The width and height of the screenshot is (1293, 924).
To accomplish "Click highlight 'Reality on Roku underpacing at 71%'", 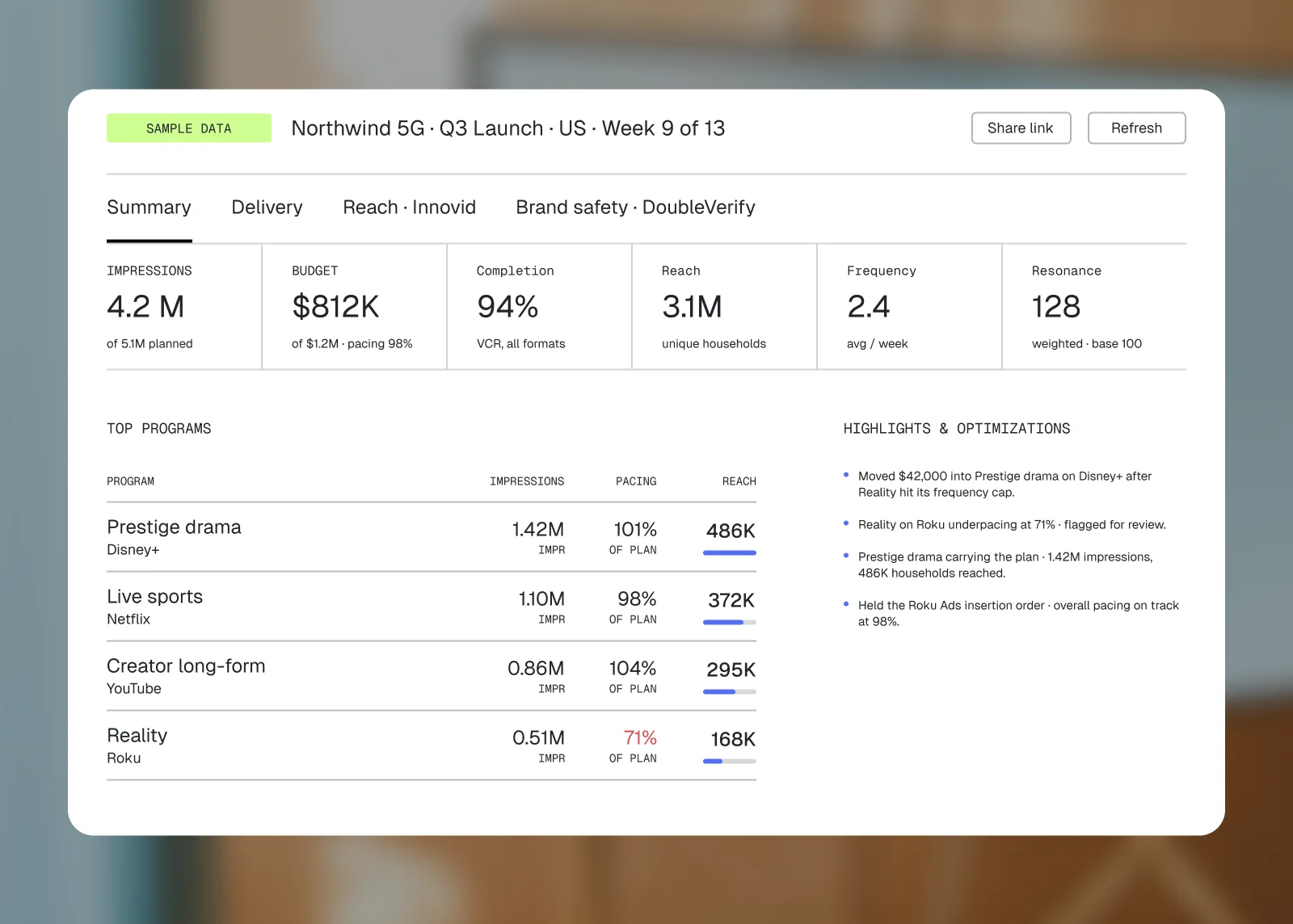I will pyautogui.click(x=1012, y=525).
